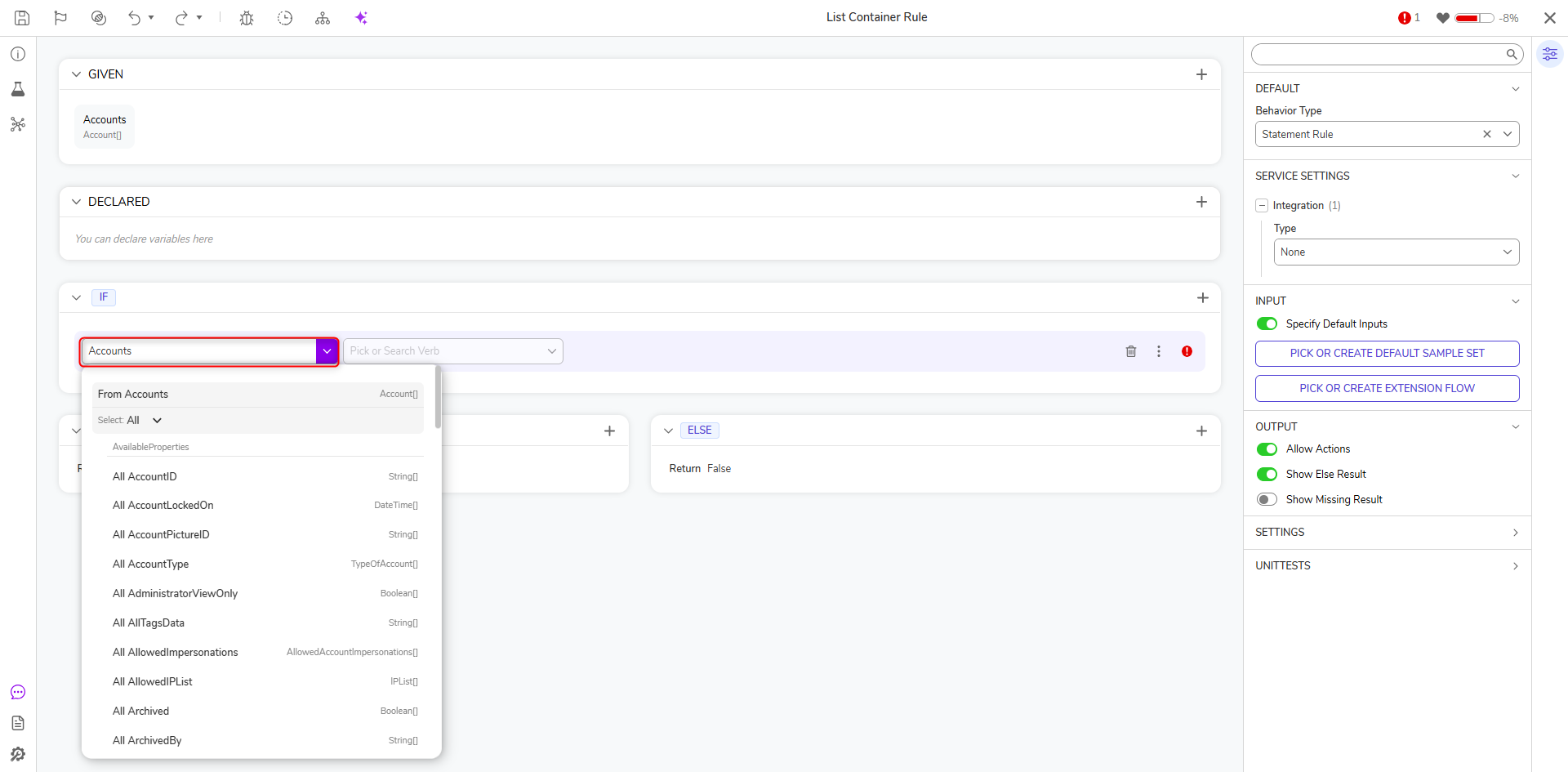
Task: Open the document icon in left sidebar
Action: [18, 723]
